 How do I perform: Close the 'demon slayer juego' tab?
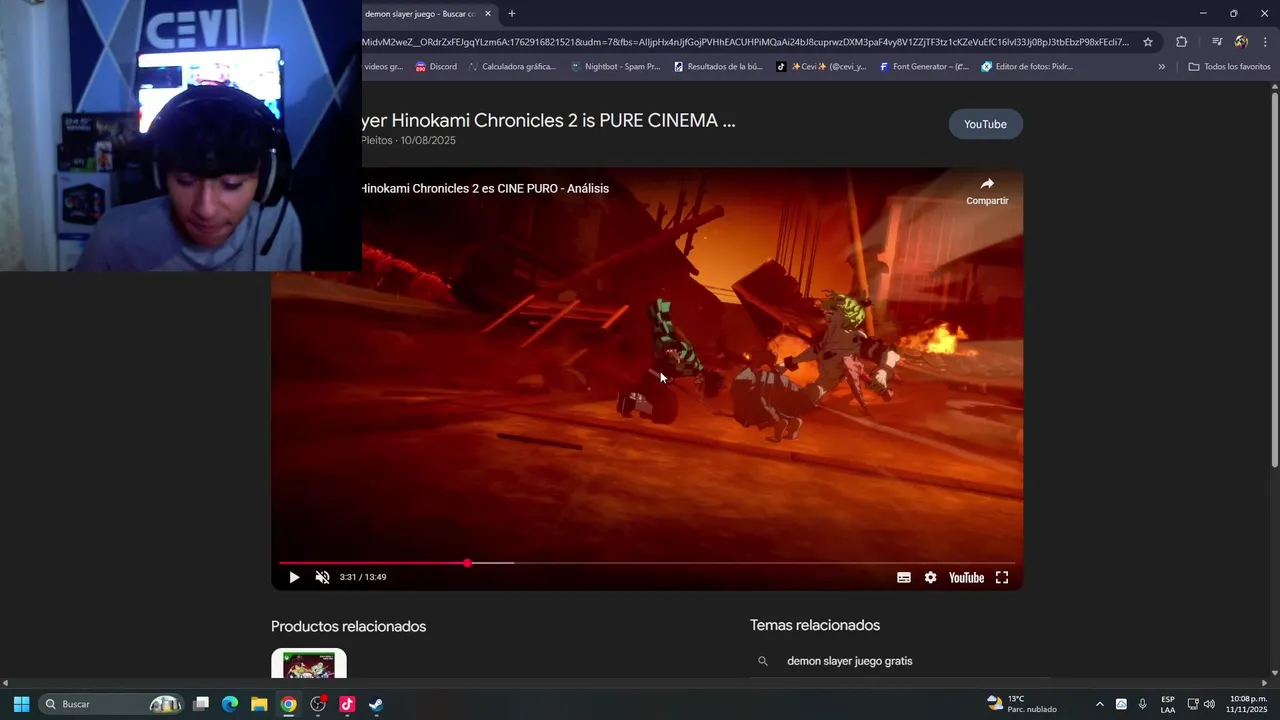tap(488, 14)
